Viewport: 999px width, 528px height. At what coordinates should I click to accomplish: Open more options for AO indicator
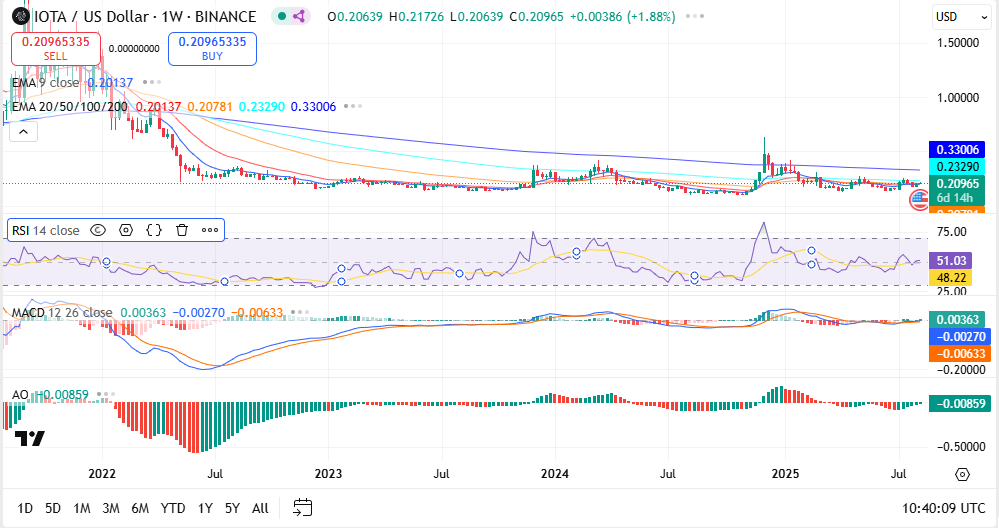106,395
